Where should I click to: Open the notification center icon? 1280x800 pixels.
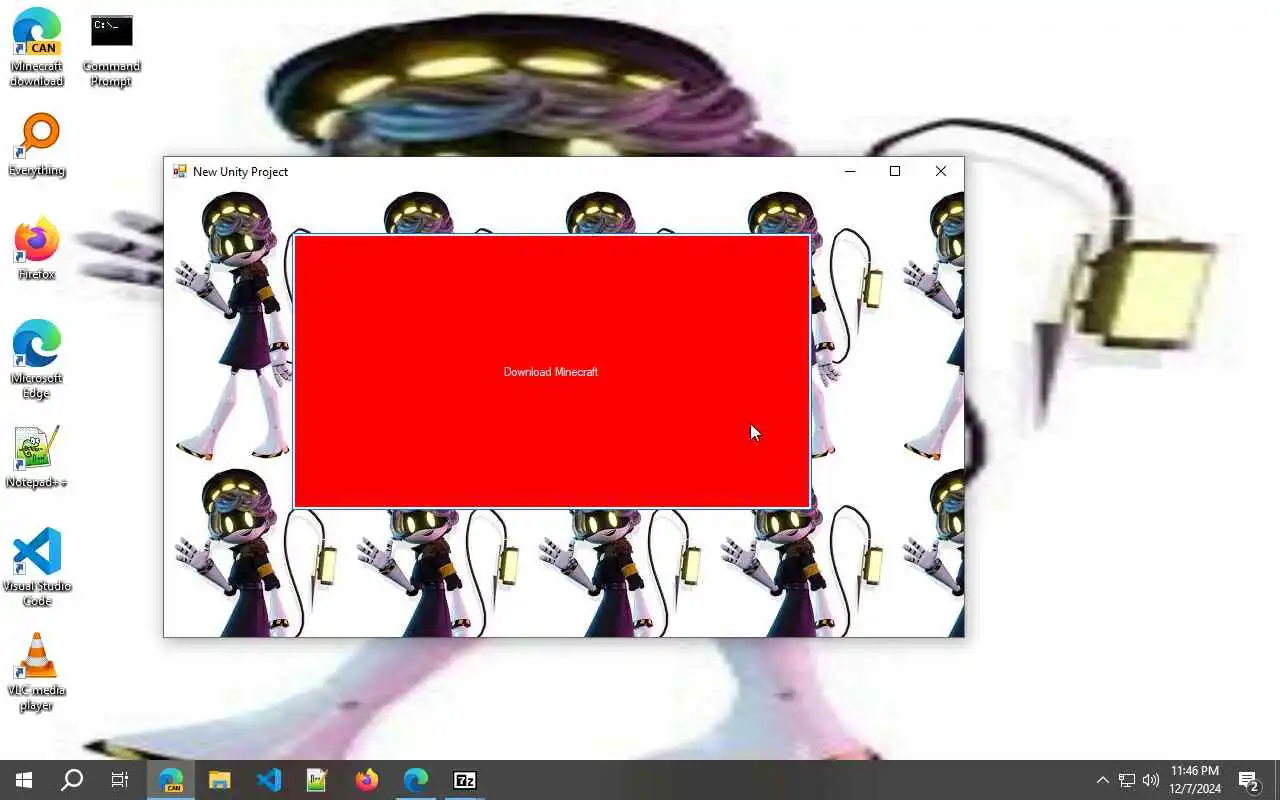point(1248,780)
